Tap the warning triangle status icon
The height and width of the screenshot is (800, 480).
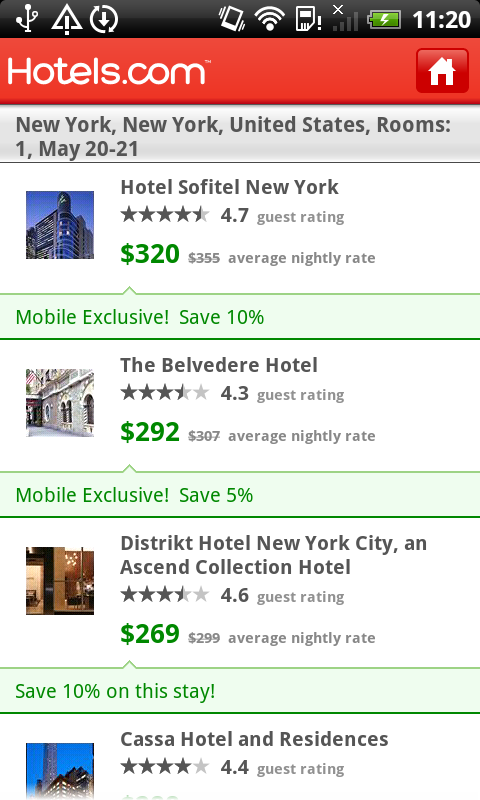click(67, 19)
